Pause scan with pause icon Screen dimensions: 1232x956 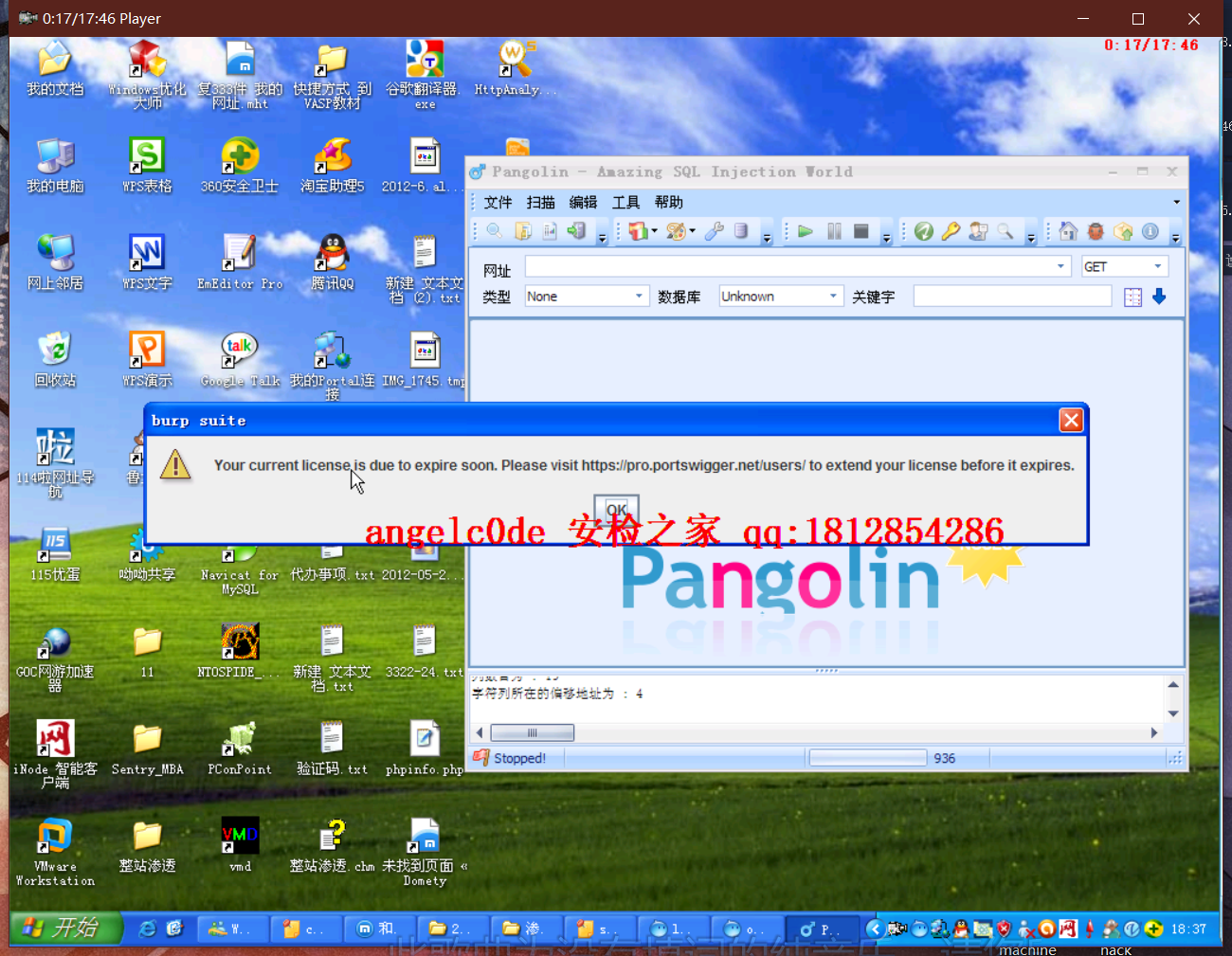(834, 231)
